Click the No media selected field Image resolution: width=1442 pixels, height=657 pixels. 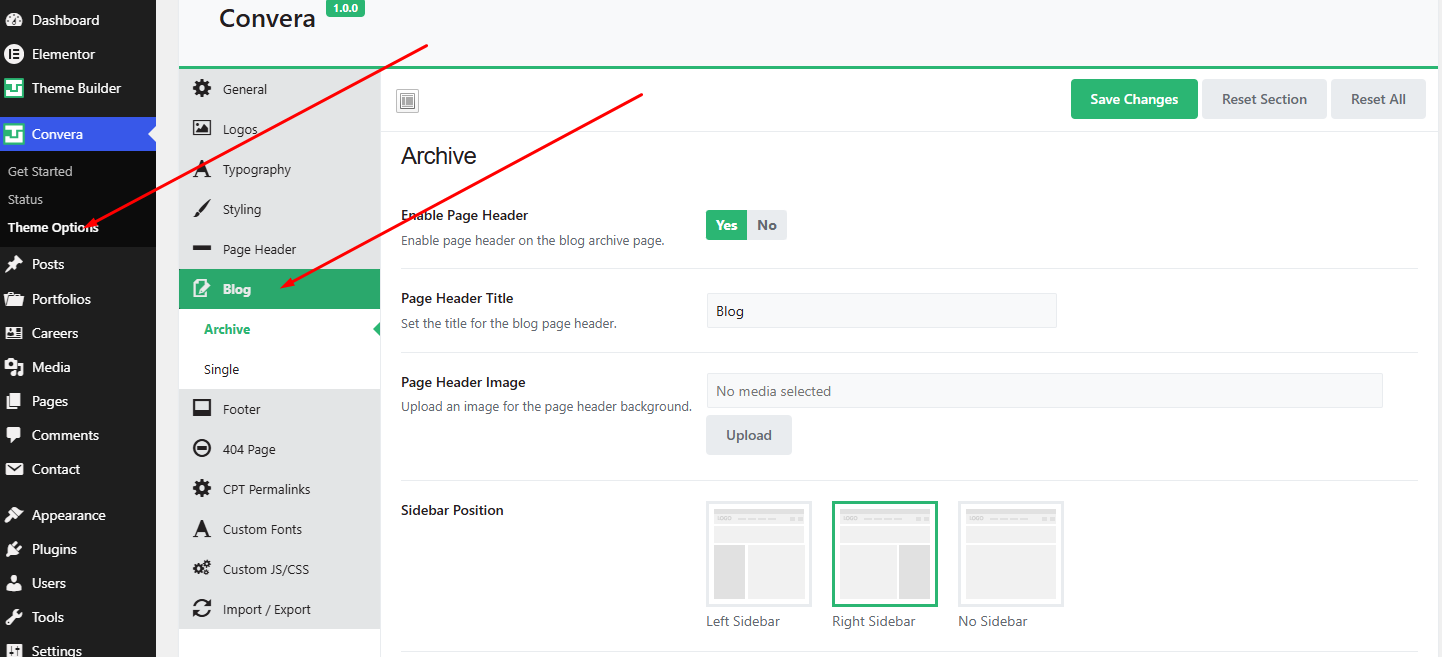[1044, 391]
